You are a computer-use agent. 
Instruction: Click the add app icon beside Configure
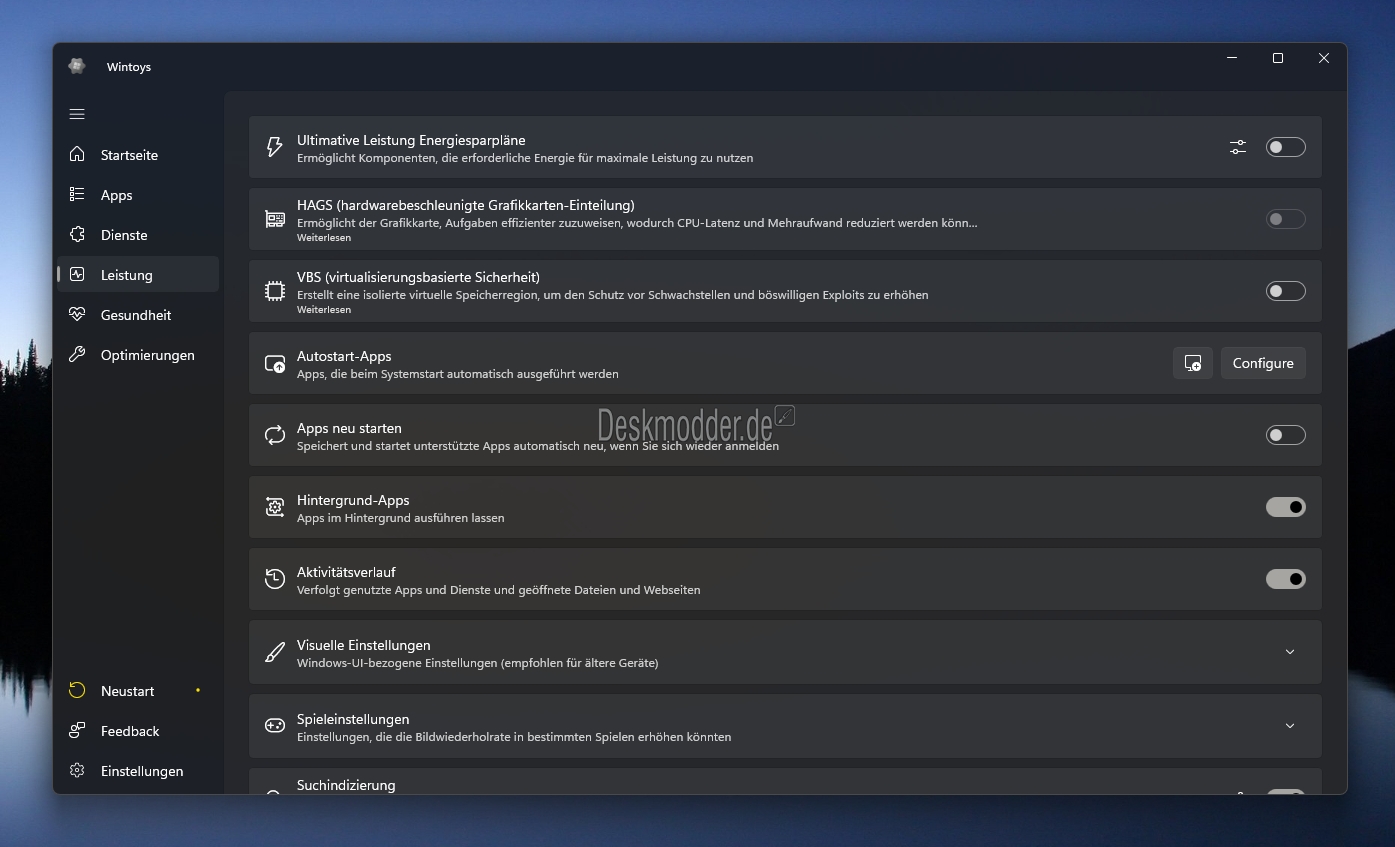[1193, 363]
